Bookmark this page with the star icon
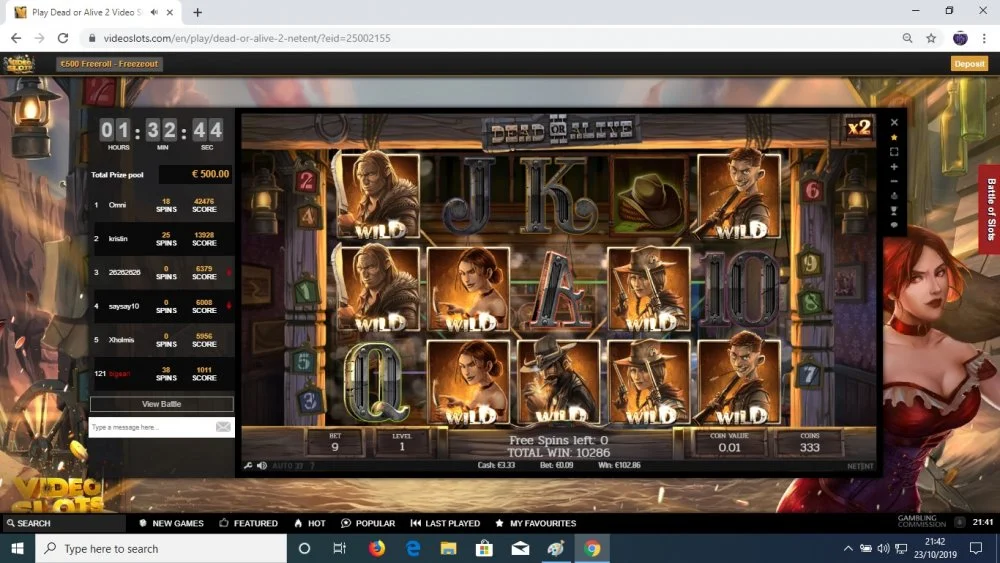Viewport: 1000px width, 563px height. (x=931, y=38)
